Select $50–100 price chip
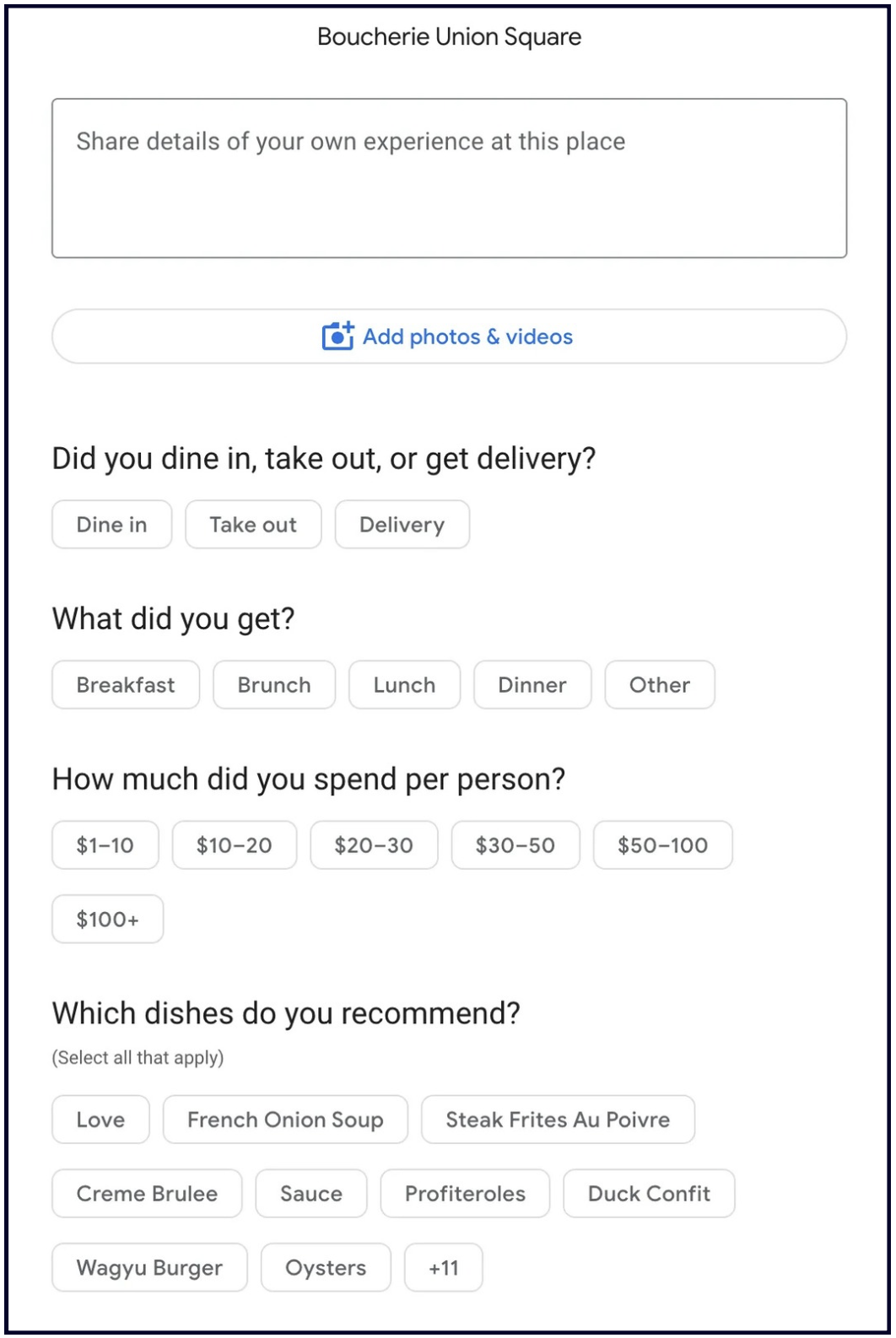896x1338 pixels. click(x=662, y=845)
